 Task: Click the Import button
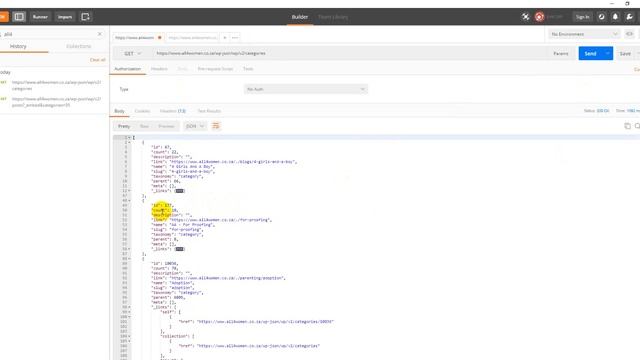65,17
